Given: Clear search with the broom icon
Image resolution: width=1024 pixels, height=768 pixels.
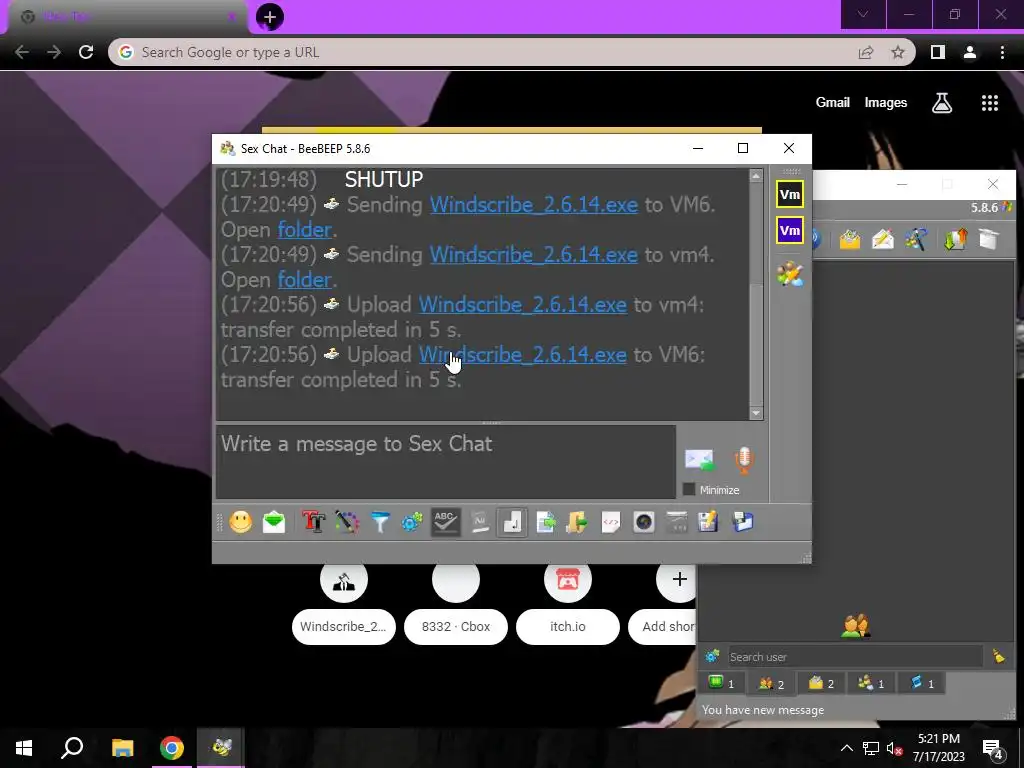Looking at the screenshot, I should (x=999, y=656).
